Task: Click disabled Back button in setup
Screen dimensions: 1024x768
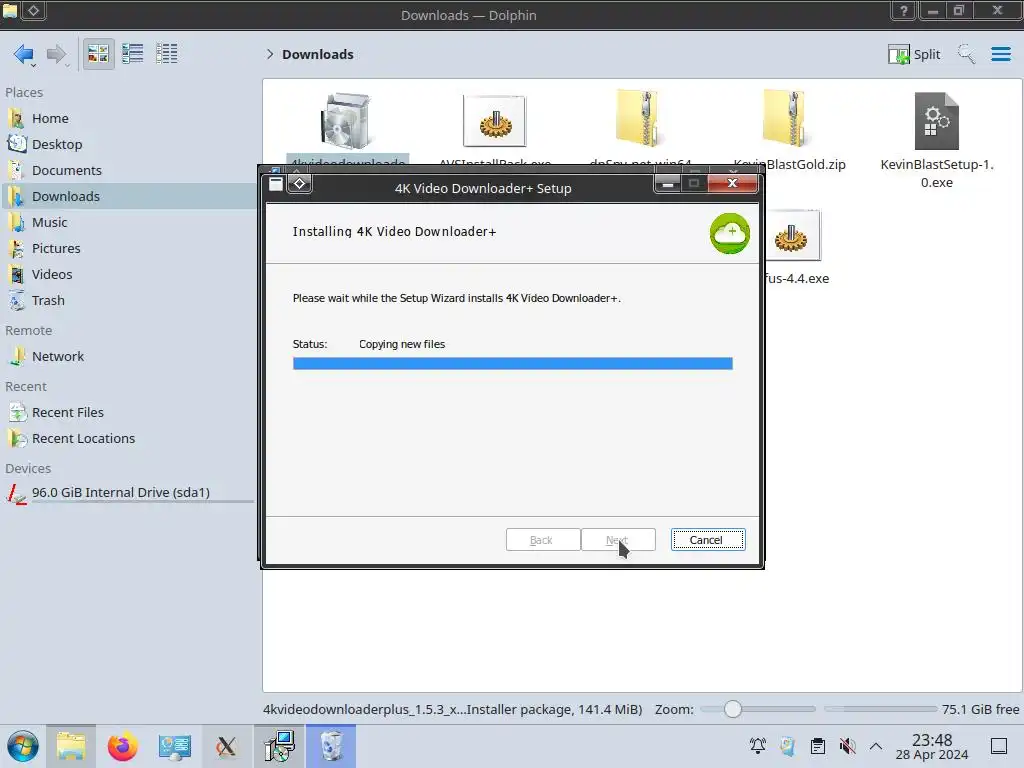Action: click(x=543, y=540)
